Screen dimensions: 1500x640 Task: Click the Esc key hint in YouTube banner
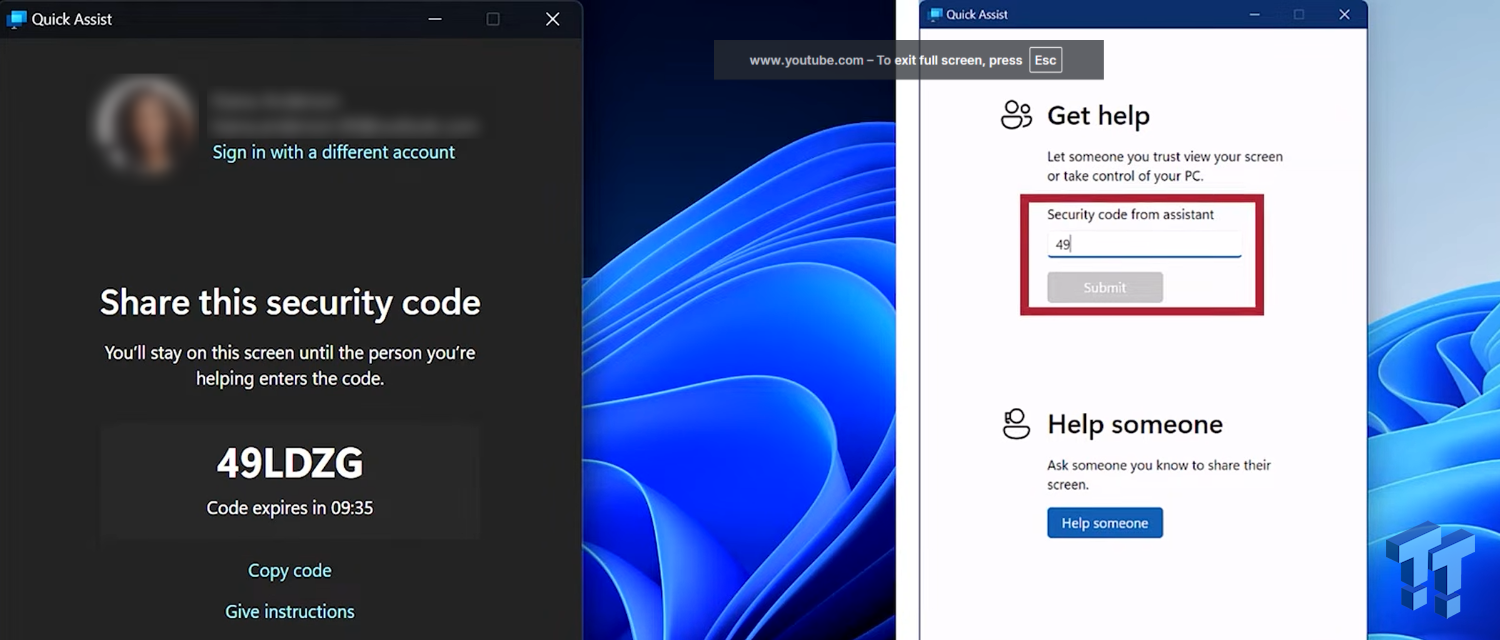click(x=1045, y=60)
